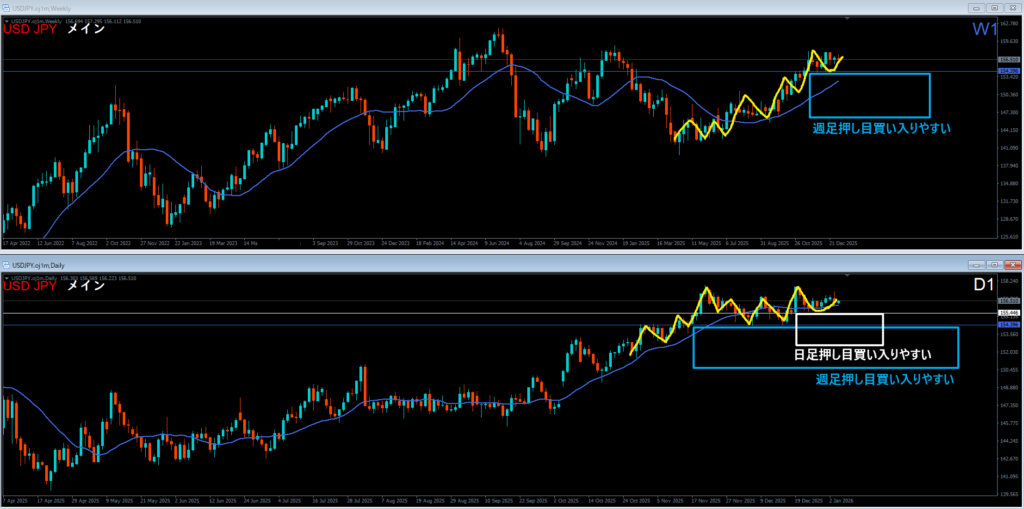1024x509 pixels.
Task: Click the blue 154.396 price label on Daily chart
Action: click(x=1009, y=324)
